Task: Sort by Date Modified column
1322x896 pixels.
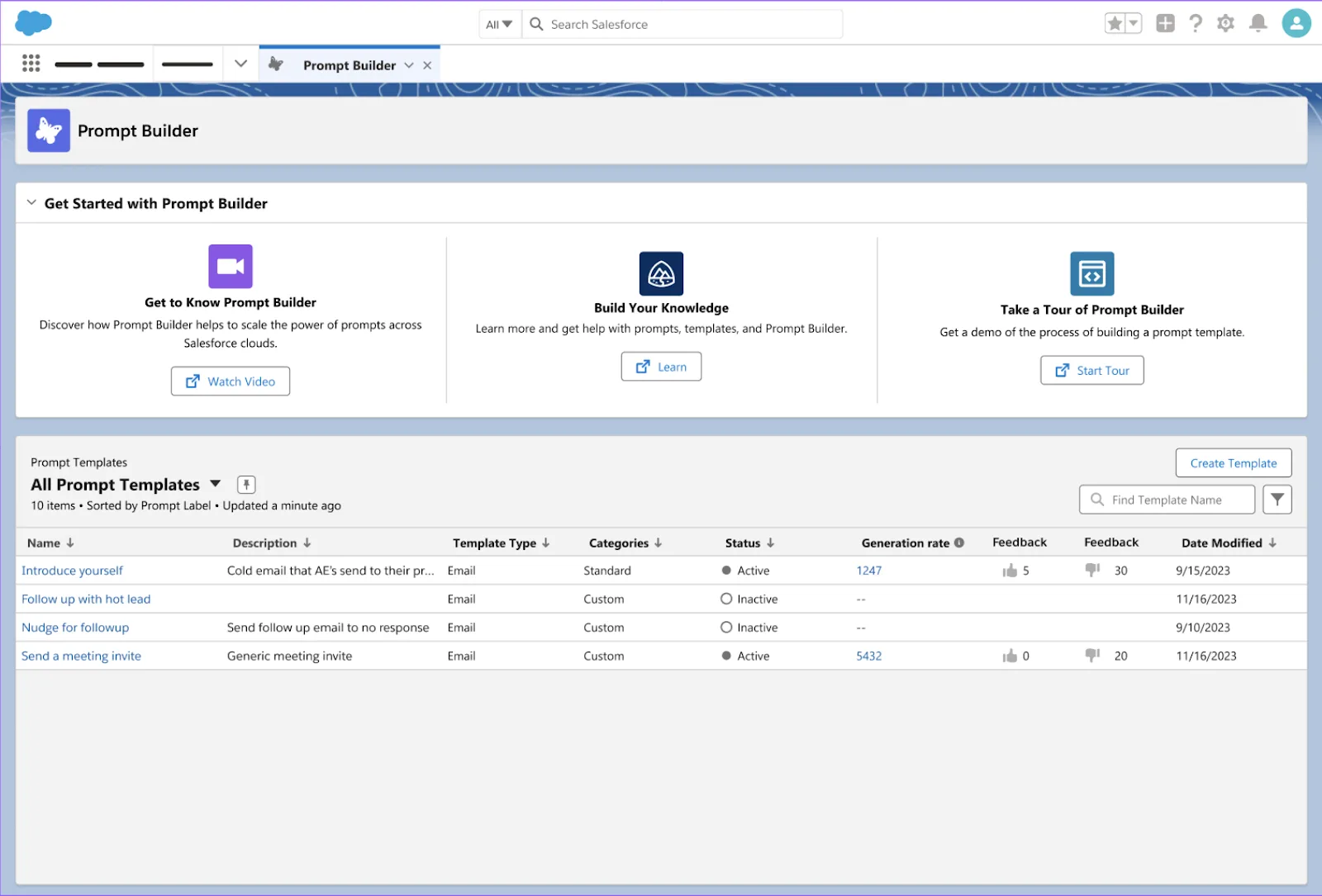Action: (1229, 543)
